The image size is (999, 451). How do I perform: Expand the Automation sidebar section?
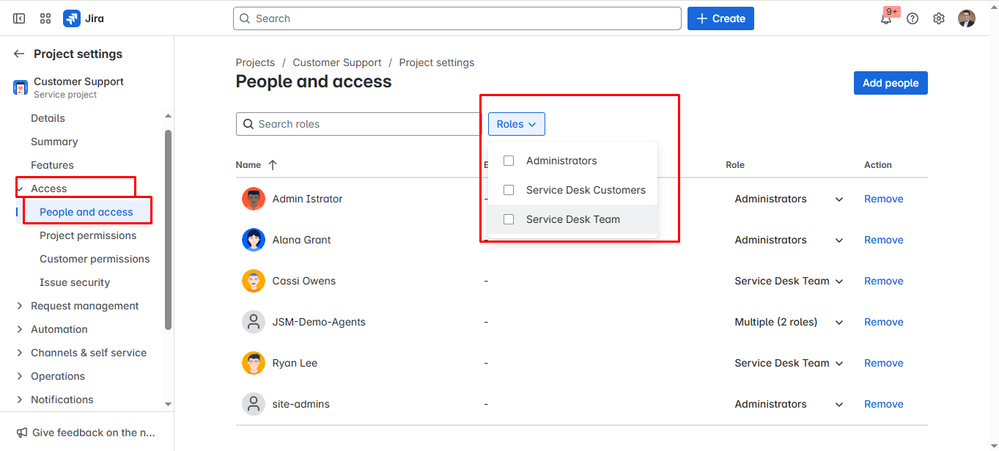point(20,329)
